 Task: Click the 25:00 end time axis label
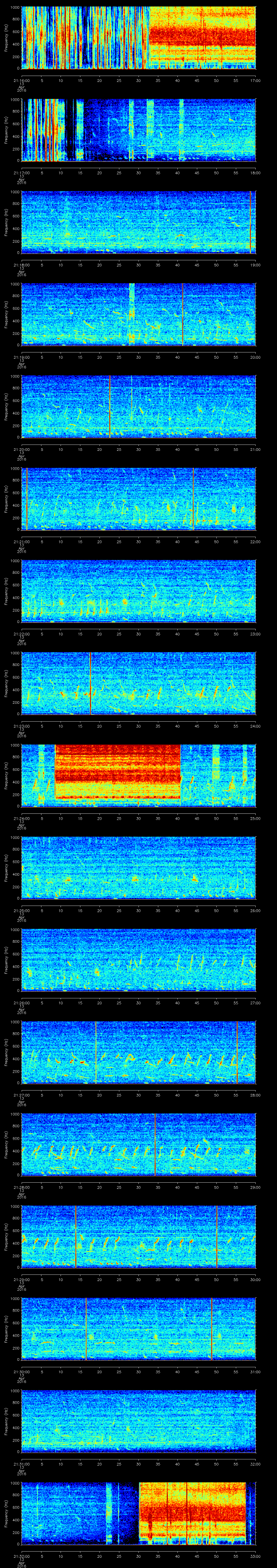[x=255, y=818]
